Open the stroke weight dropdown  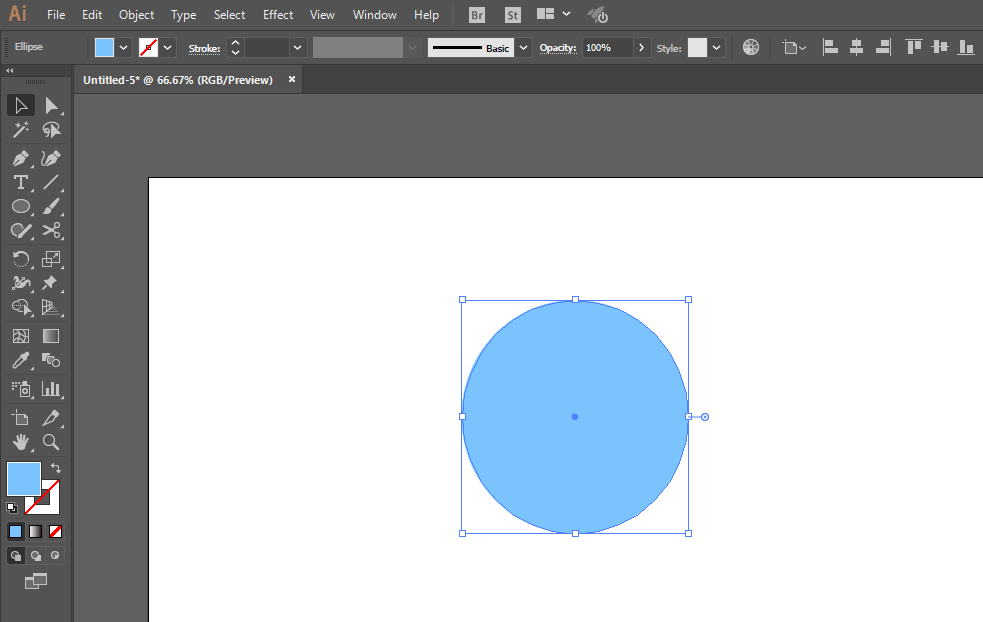[x=298, y=48]
